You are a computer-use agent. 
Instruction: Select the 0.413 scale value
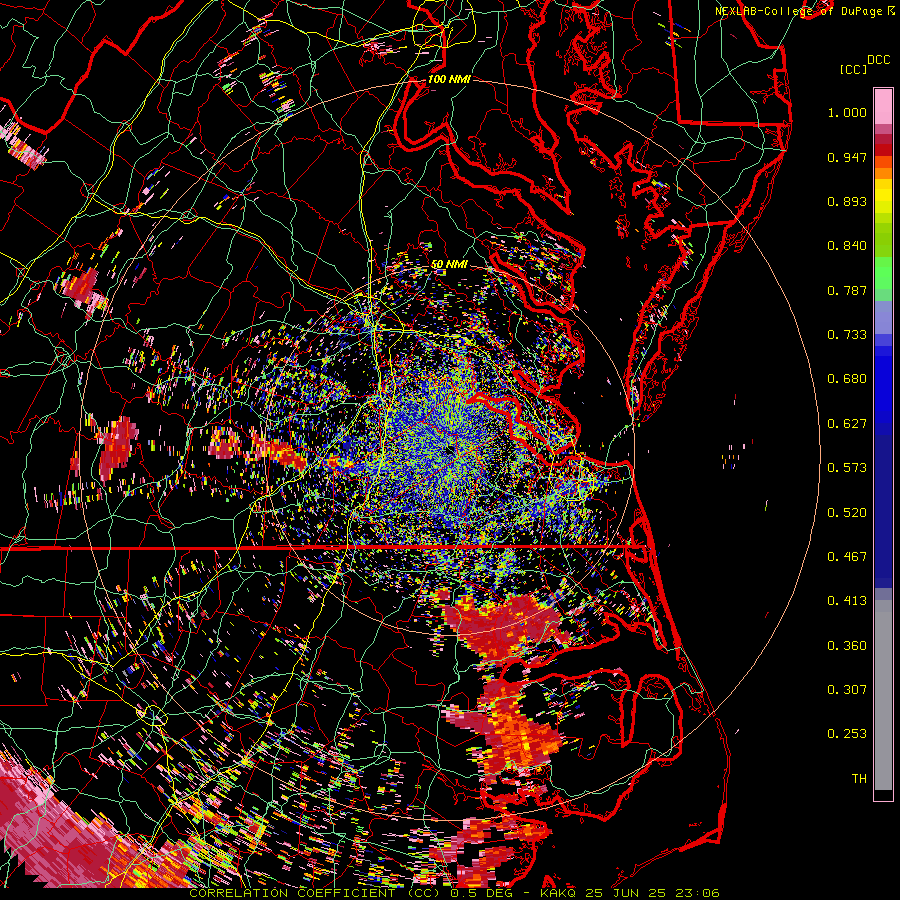tap(847, 601)
